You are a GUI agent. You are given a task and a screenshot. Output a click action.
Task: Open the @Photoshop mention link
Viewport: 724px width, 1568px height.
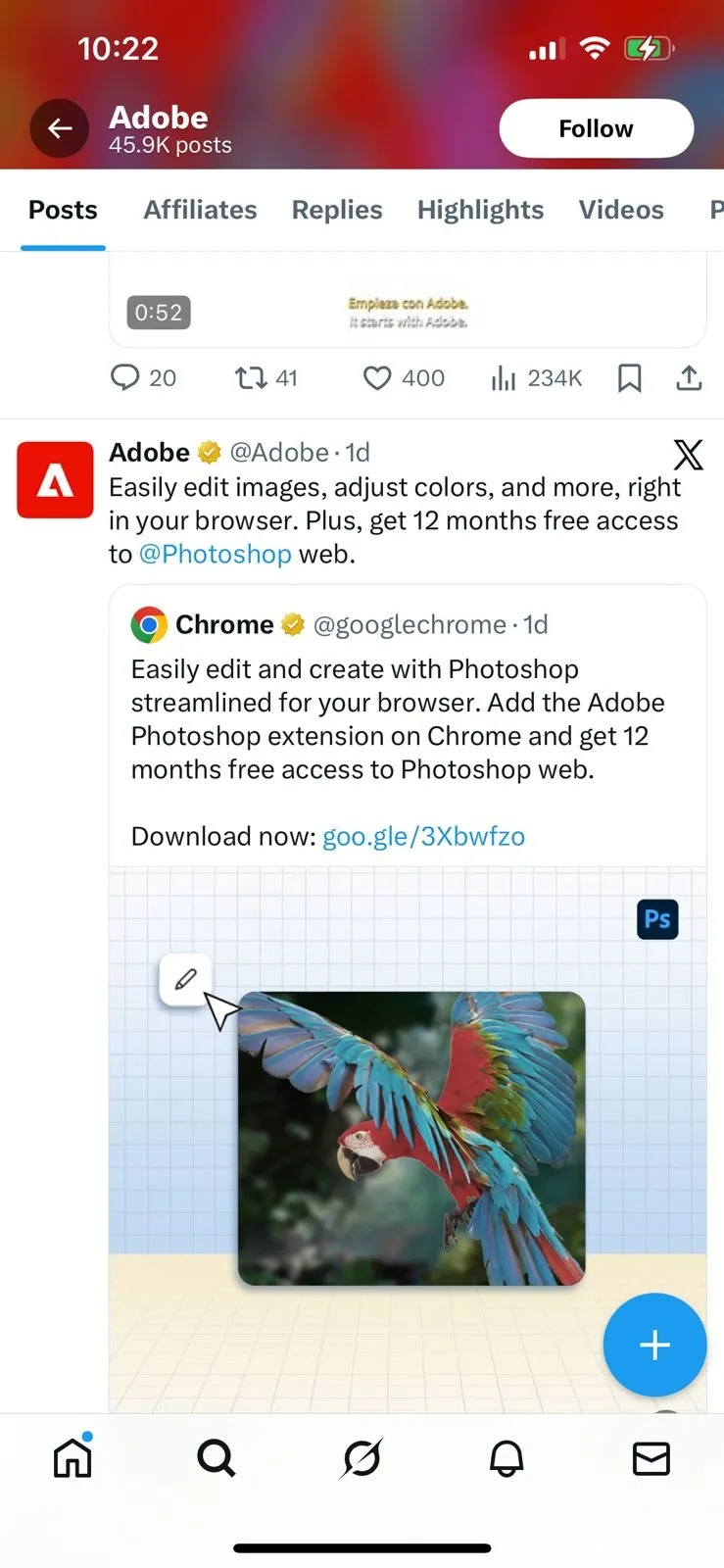pyautogui.click(x=216, y=554)
